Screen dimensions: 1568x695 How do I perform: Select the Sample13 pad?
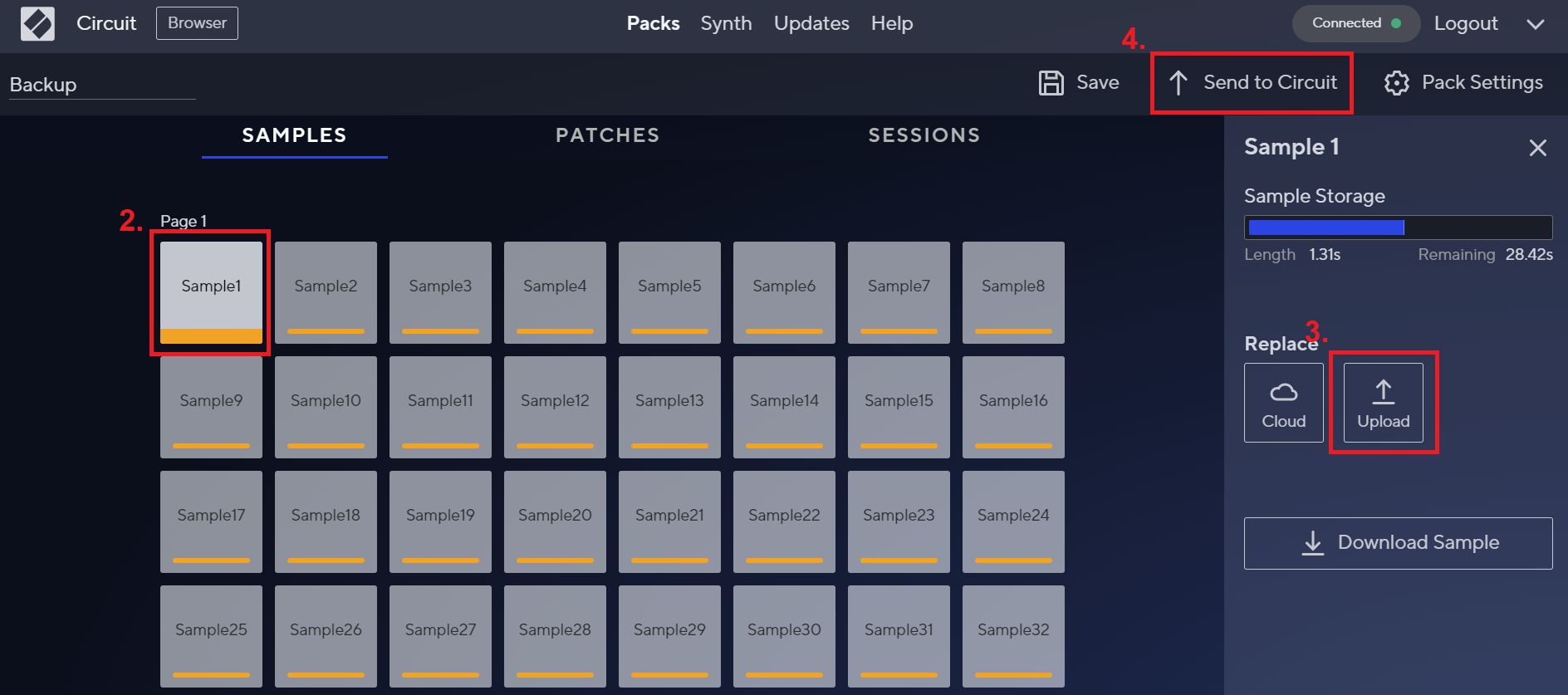point(669,407)
